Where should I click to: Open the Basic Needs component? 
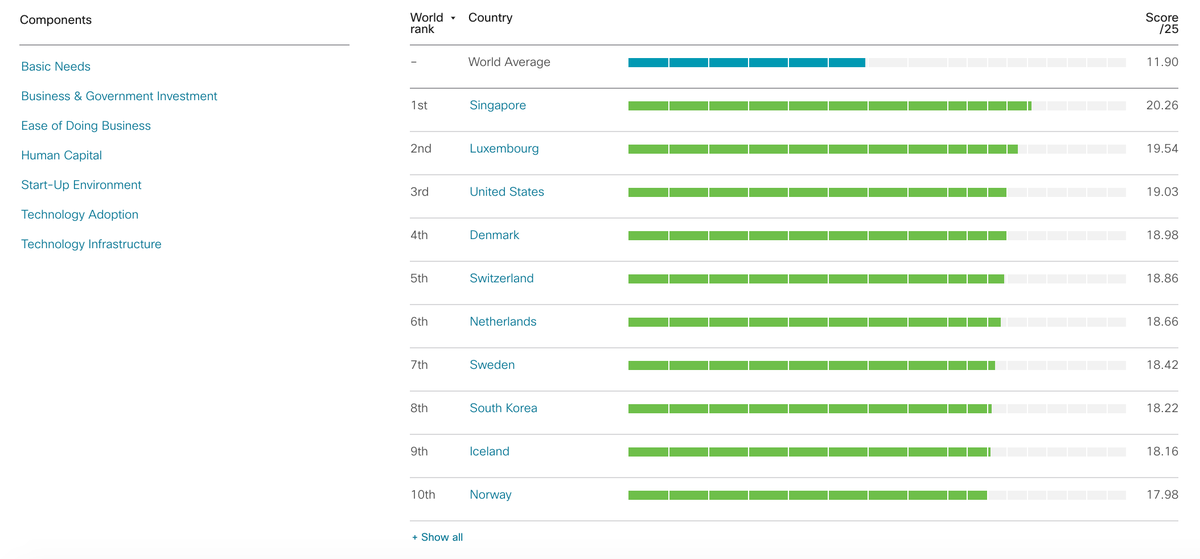[56, 67]
